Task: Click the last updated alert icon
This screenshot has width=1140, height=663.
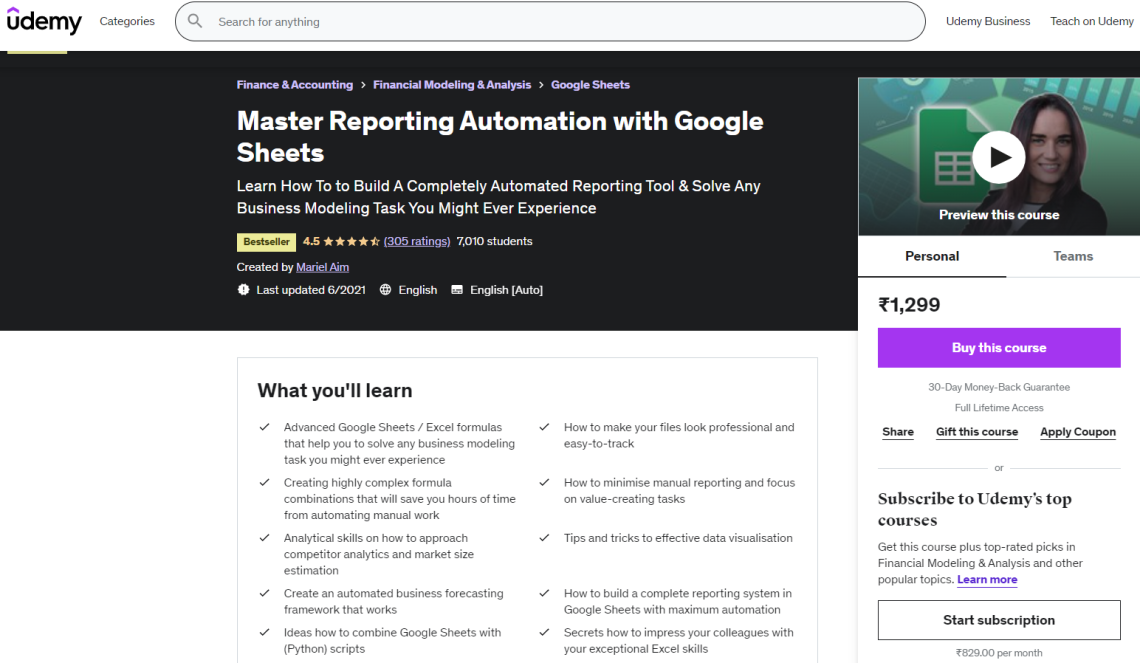Action: pos(244,289)
